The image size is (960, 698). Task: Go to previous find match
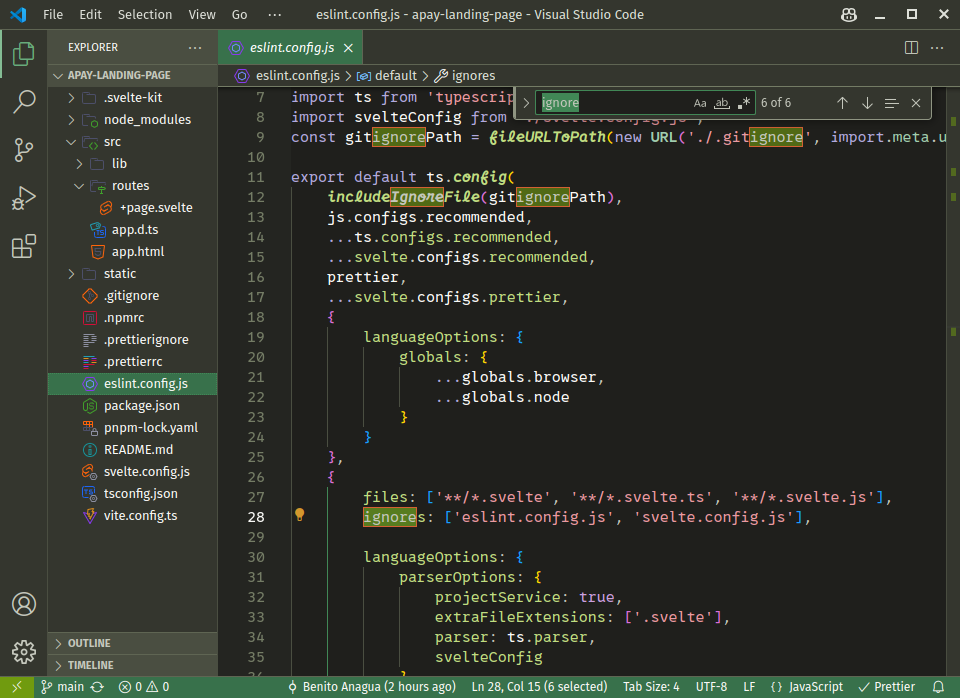click(842, 103)
